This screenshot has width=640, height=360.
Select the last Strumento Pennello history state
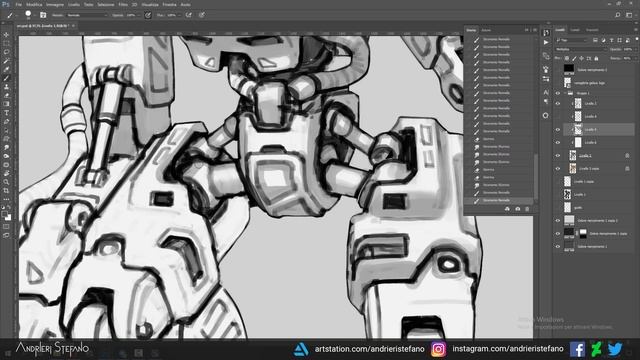click(499, 200)
